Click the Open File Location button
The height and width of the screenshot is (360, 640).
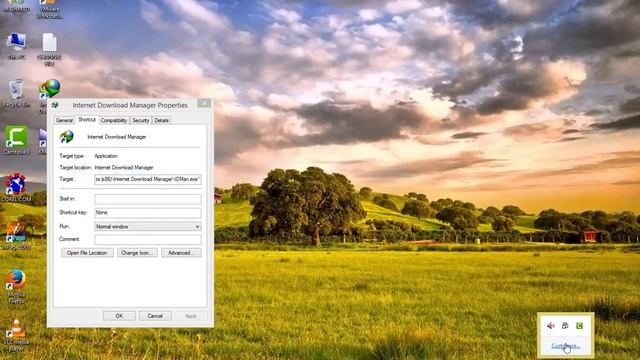tap(87, 253)
